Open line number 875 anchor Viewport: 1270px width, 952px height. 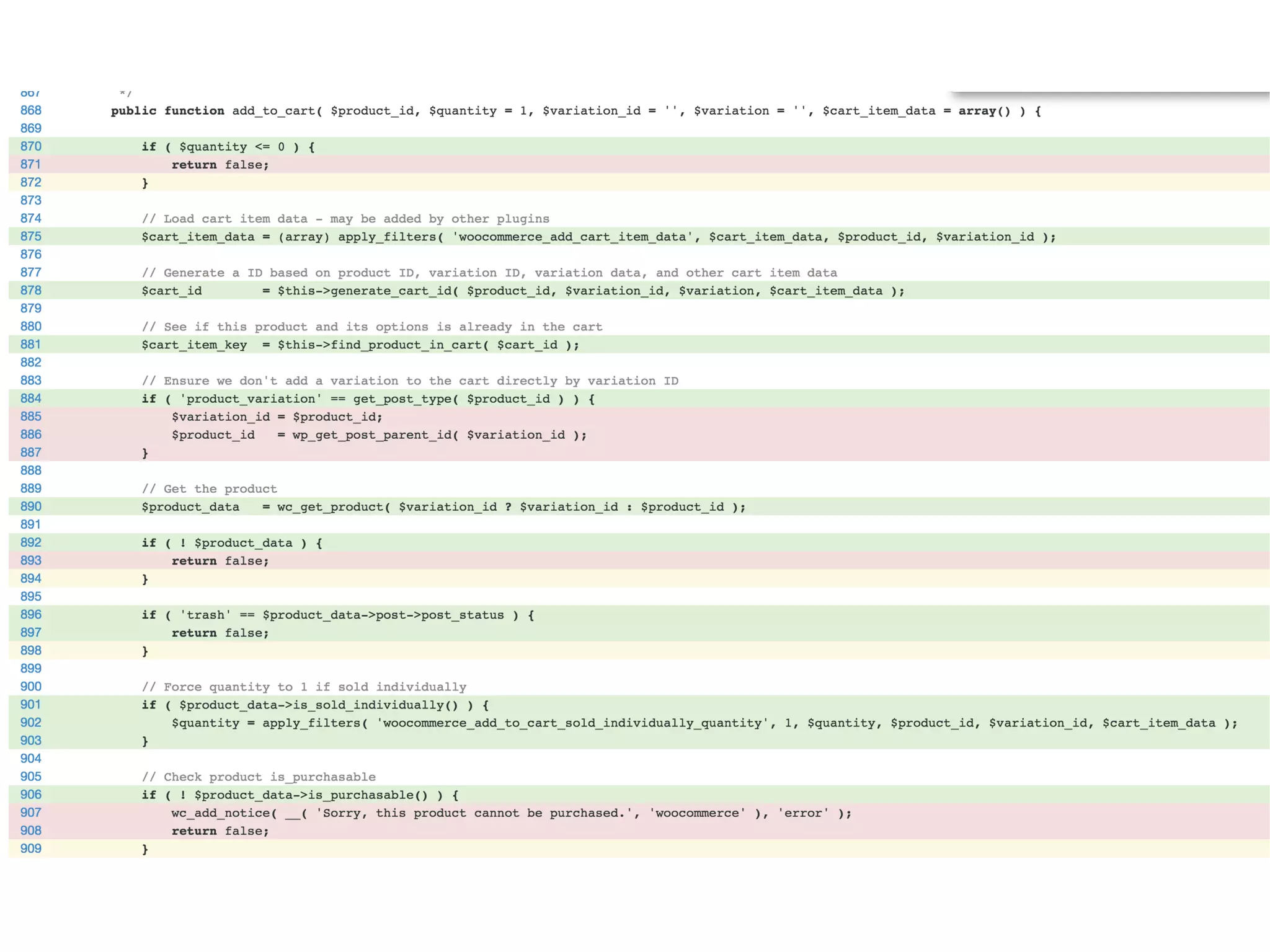[x=30, y=236]
